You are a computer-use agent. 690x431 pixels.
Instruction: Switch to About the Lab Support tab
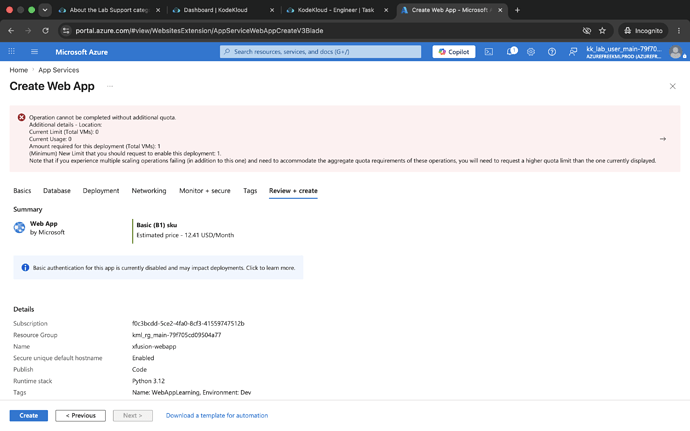109,10
